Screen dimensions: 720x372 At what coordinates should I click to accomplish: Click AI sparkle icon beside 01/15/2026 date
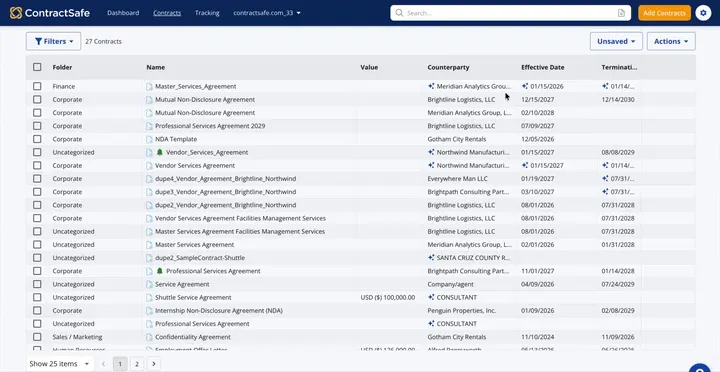coord(525,86)
